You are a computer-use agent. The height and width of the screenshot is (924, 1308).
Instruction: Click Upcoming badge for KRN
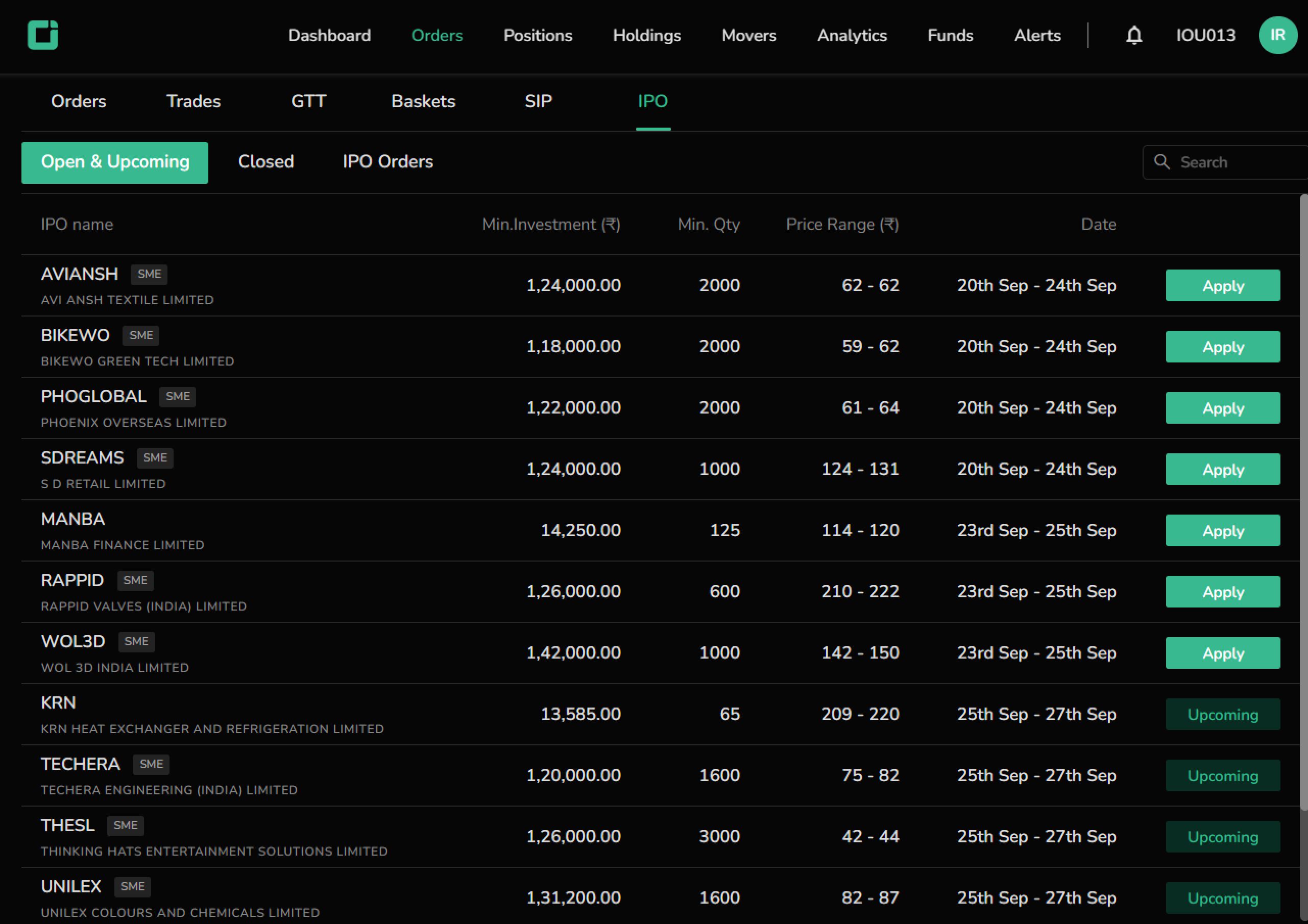(x=1223, y=714)
